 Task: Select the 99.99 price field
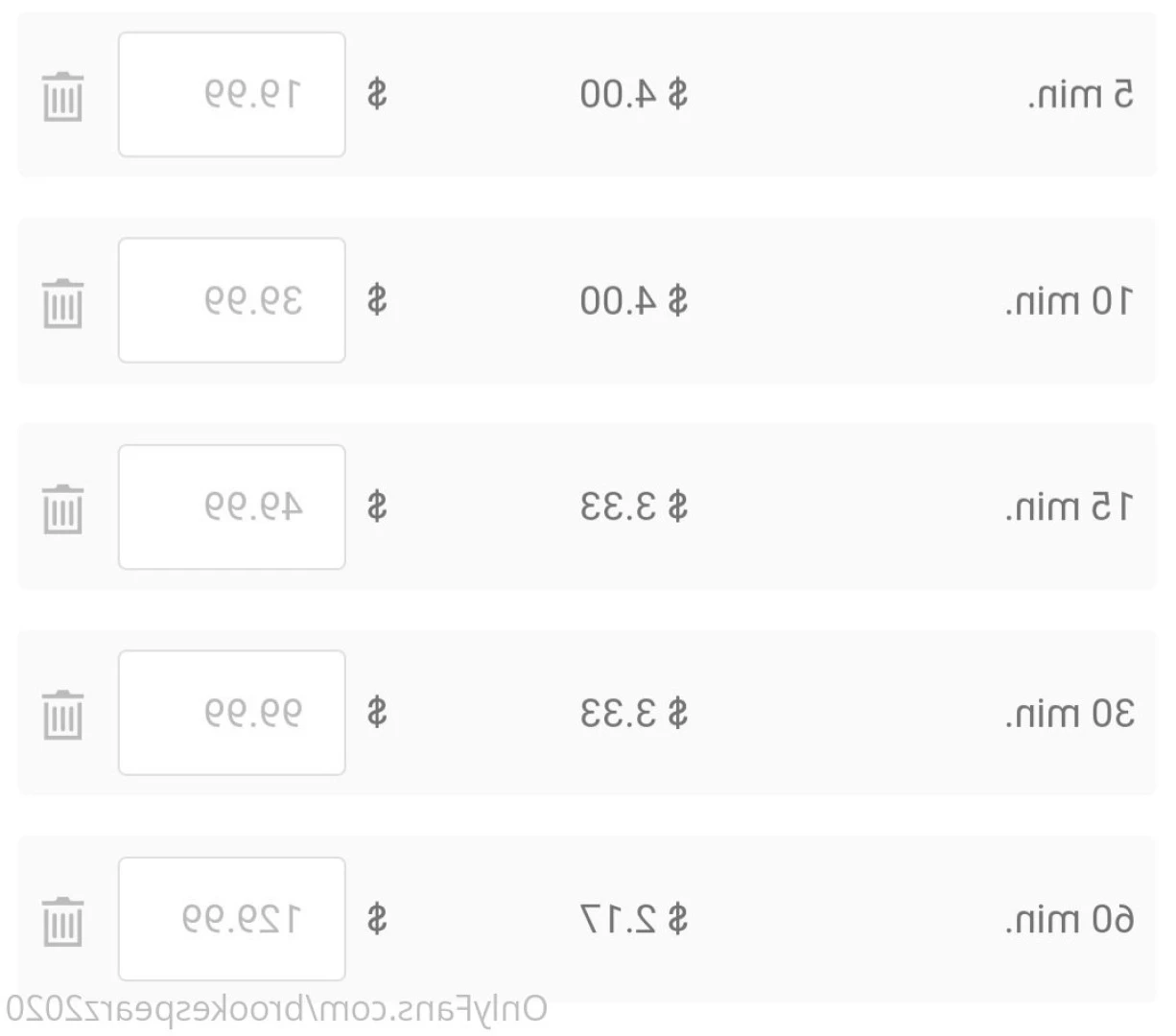click(x=232, y=713)
